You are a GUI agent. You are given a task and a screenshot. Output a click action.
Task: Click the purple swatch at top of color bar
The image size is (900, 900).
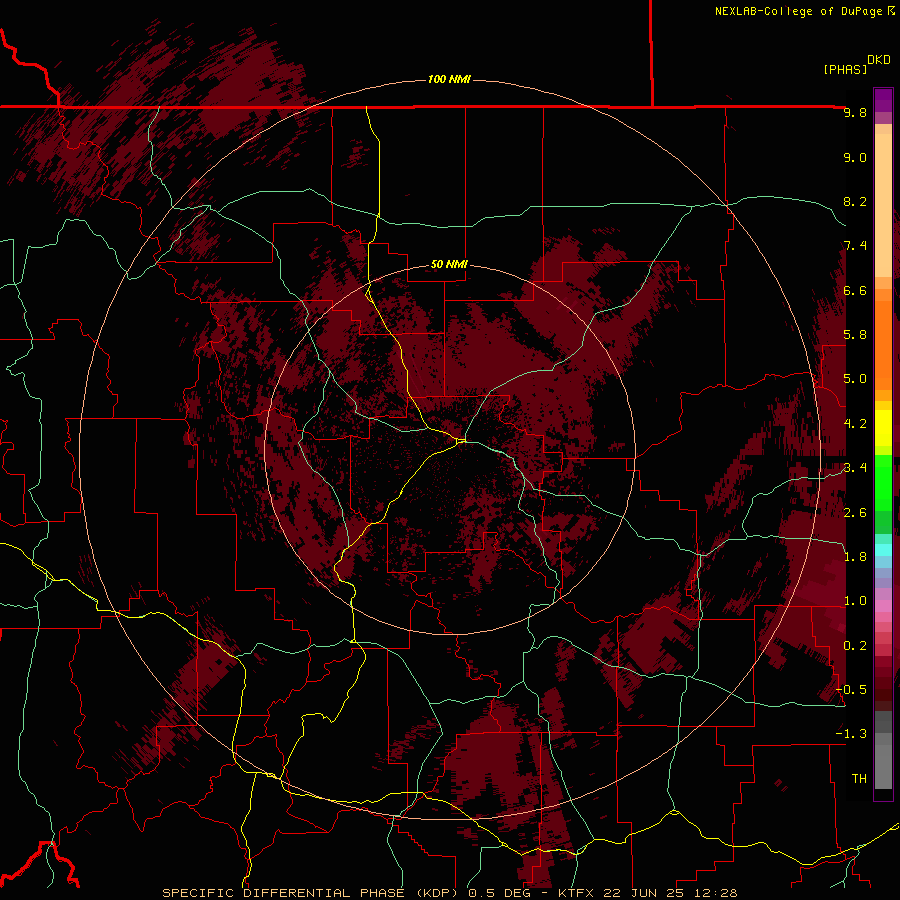pyautogui.click(x=883, y=100)
